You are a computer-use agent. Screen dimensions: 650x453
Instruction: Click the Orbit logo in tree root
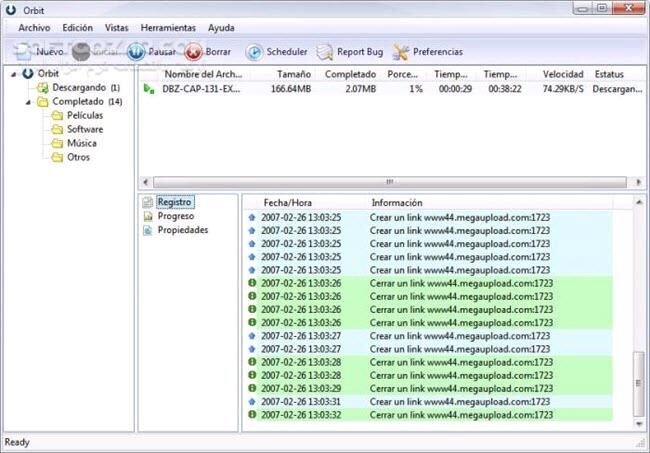[x=28, y=74]
